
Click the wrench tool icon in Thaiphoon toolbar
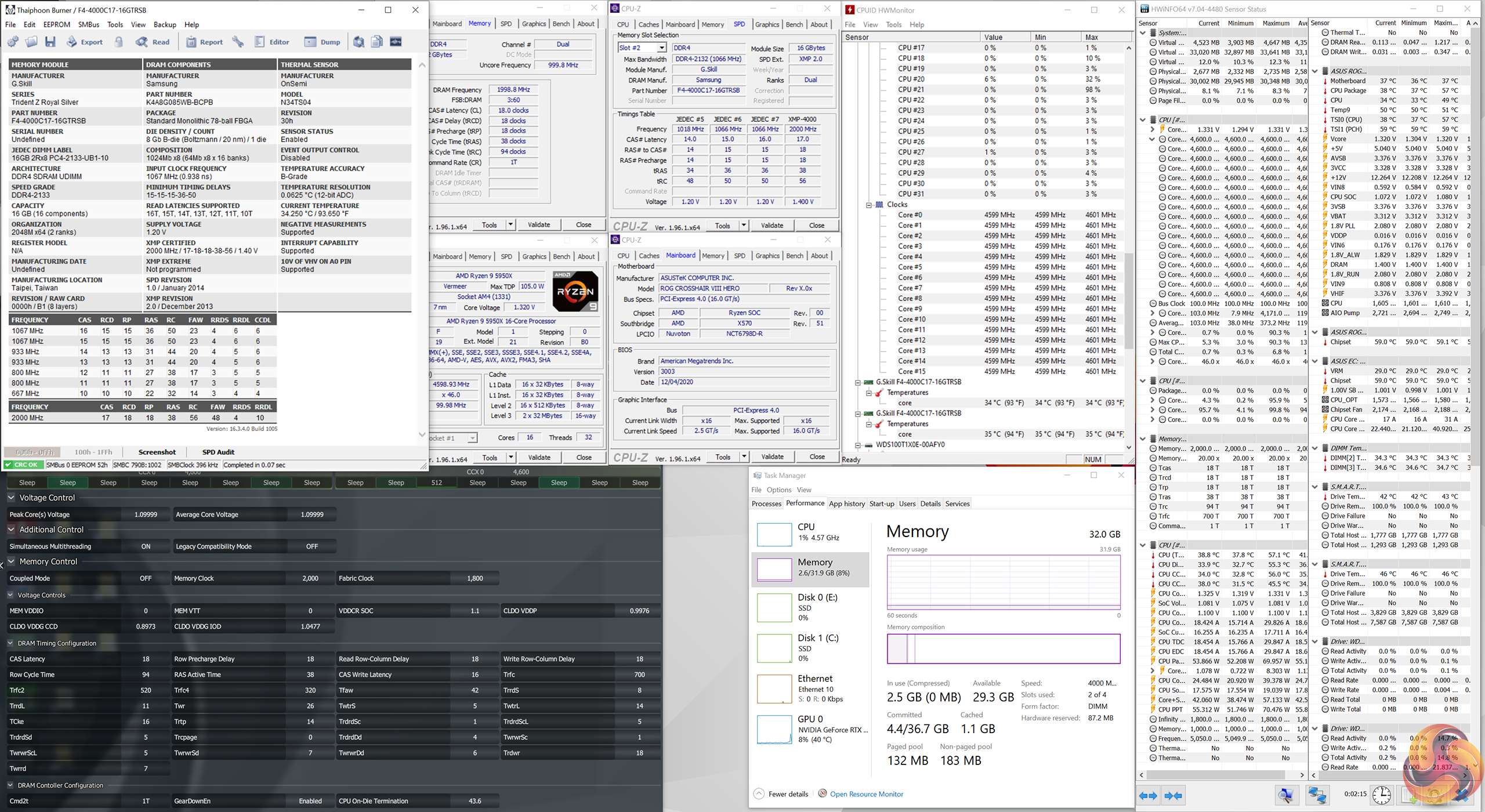238,42
